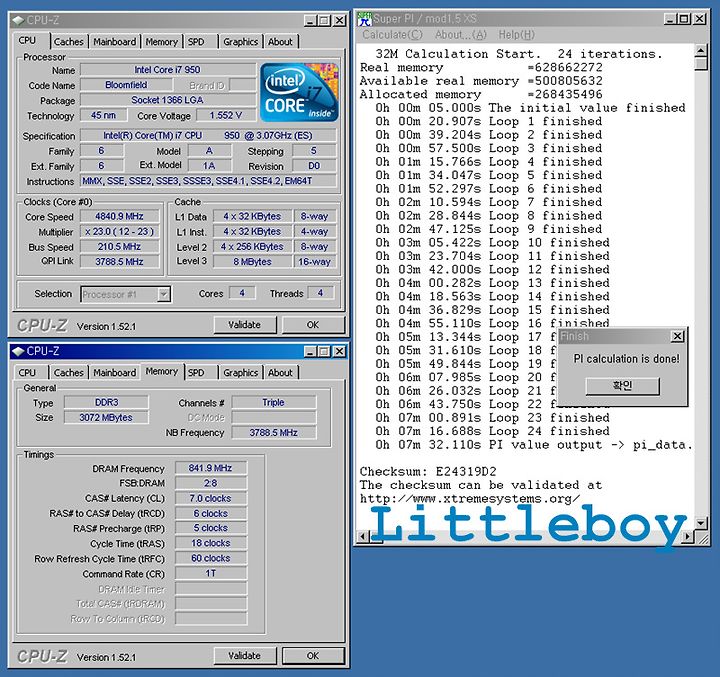
Task: Minimize the Super PI window
Action: pyautogui.click(x=670, y=19)
